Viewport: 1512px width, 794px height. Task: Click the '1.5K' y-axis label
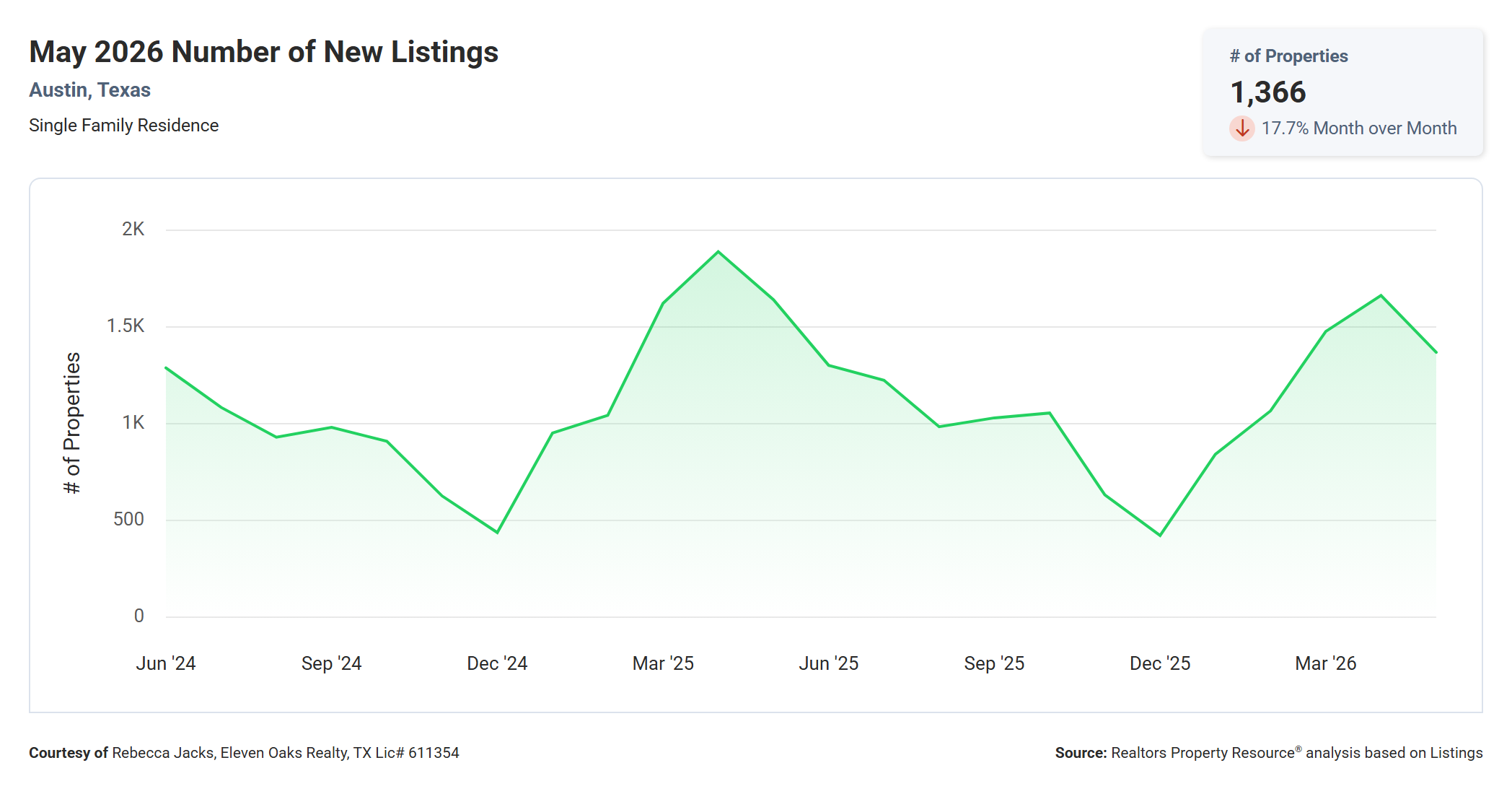point(126,326)
